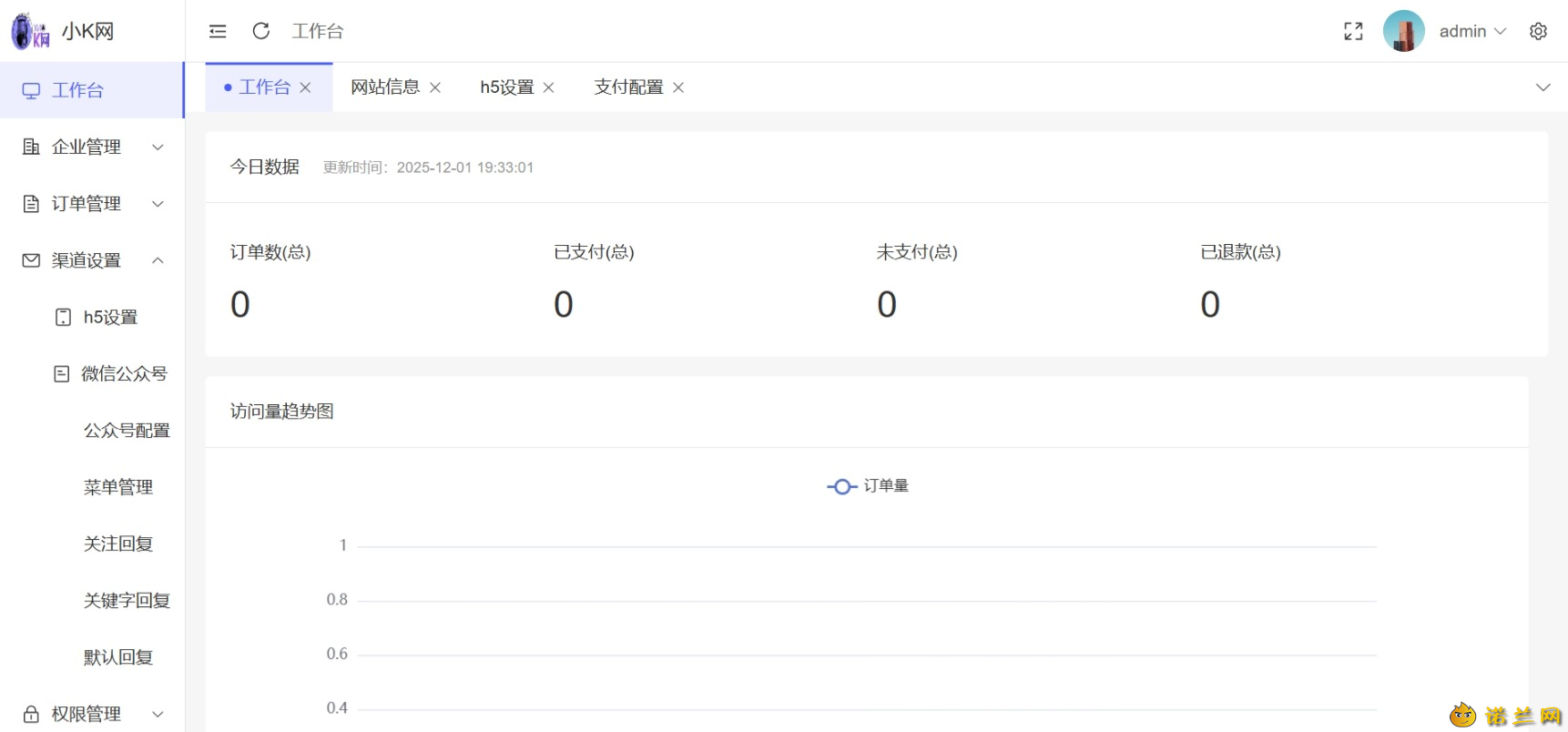Open settings with the gear icon

click(1539, 31)
